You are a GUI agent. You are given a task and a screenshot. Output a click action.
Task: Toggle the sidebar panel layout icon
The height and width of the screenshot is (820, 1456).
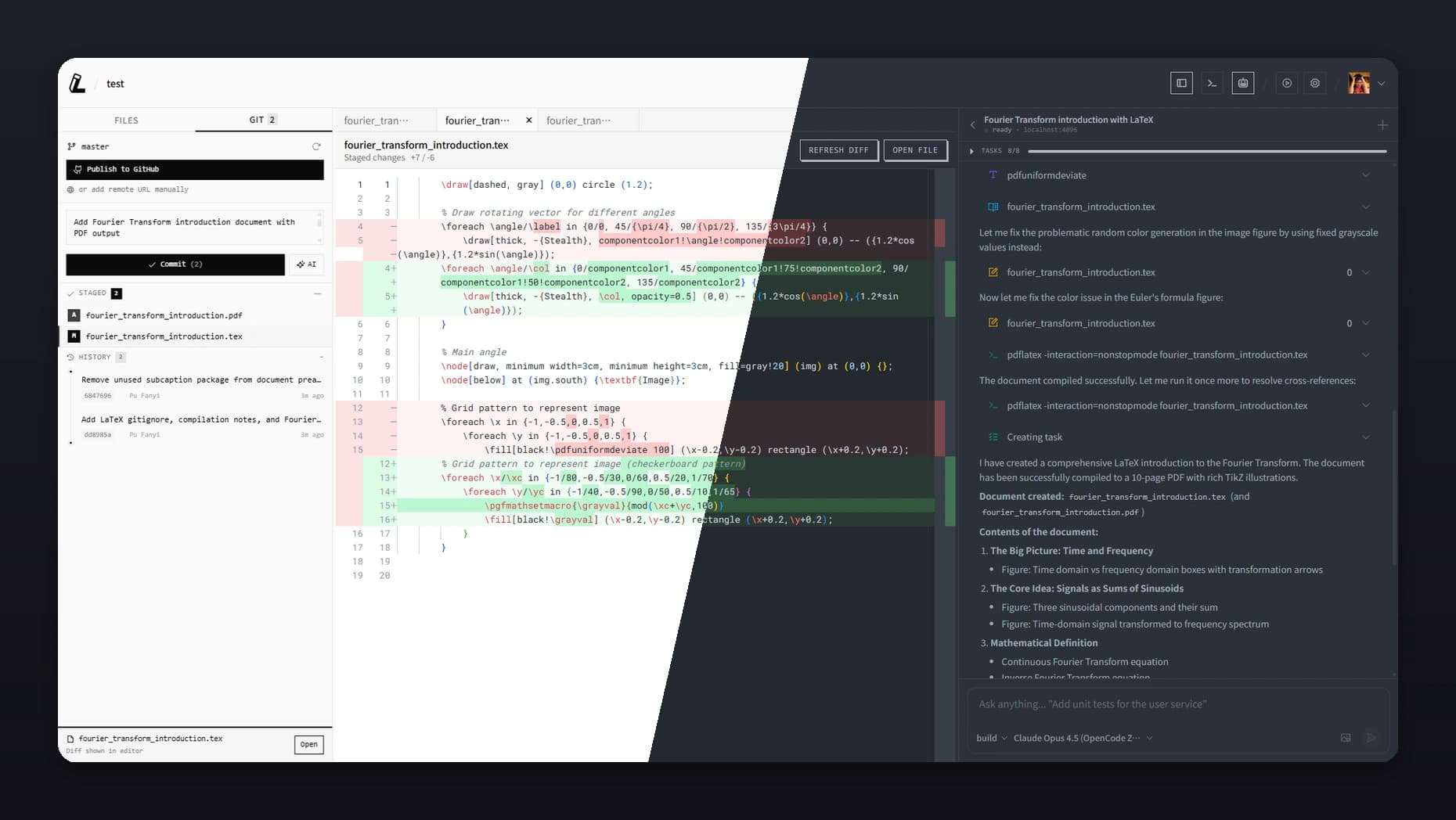coord(1181,83)
